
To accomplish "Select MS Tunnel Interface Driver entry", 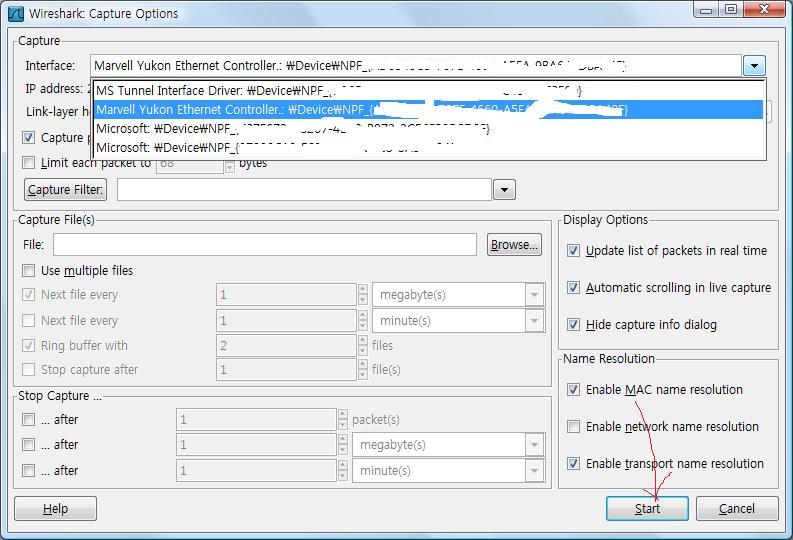I will click(x=428, y=91).
